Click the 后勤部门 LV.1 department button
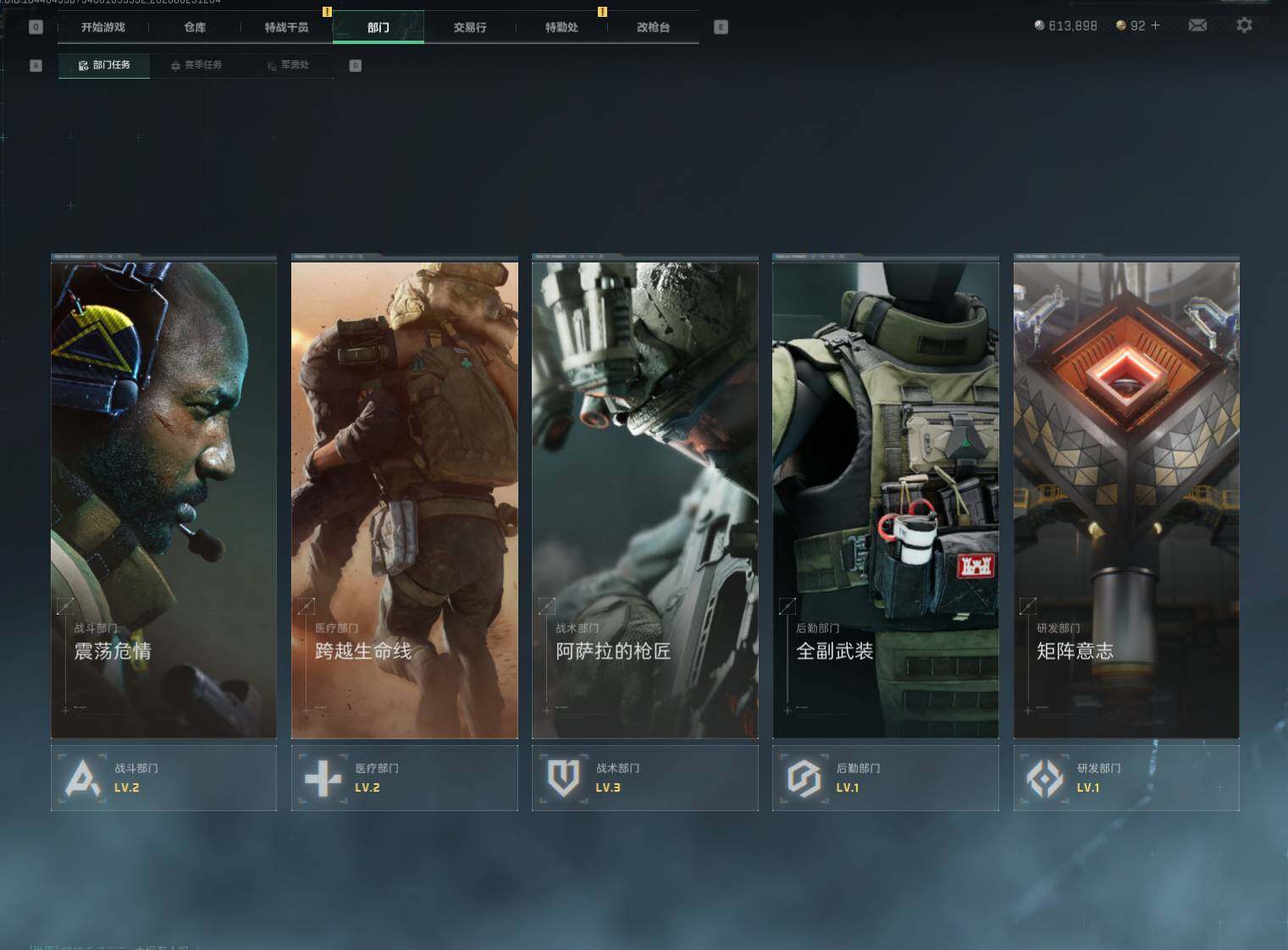Screen dimensions: 1288x950 click(886, 778)
